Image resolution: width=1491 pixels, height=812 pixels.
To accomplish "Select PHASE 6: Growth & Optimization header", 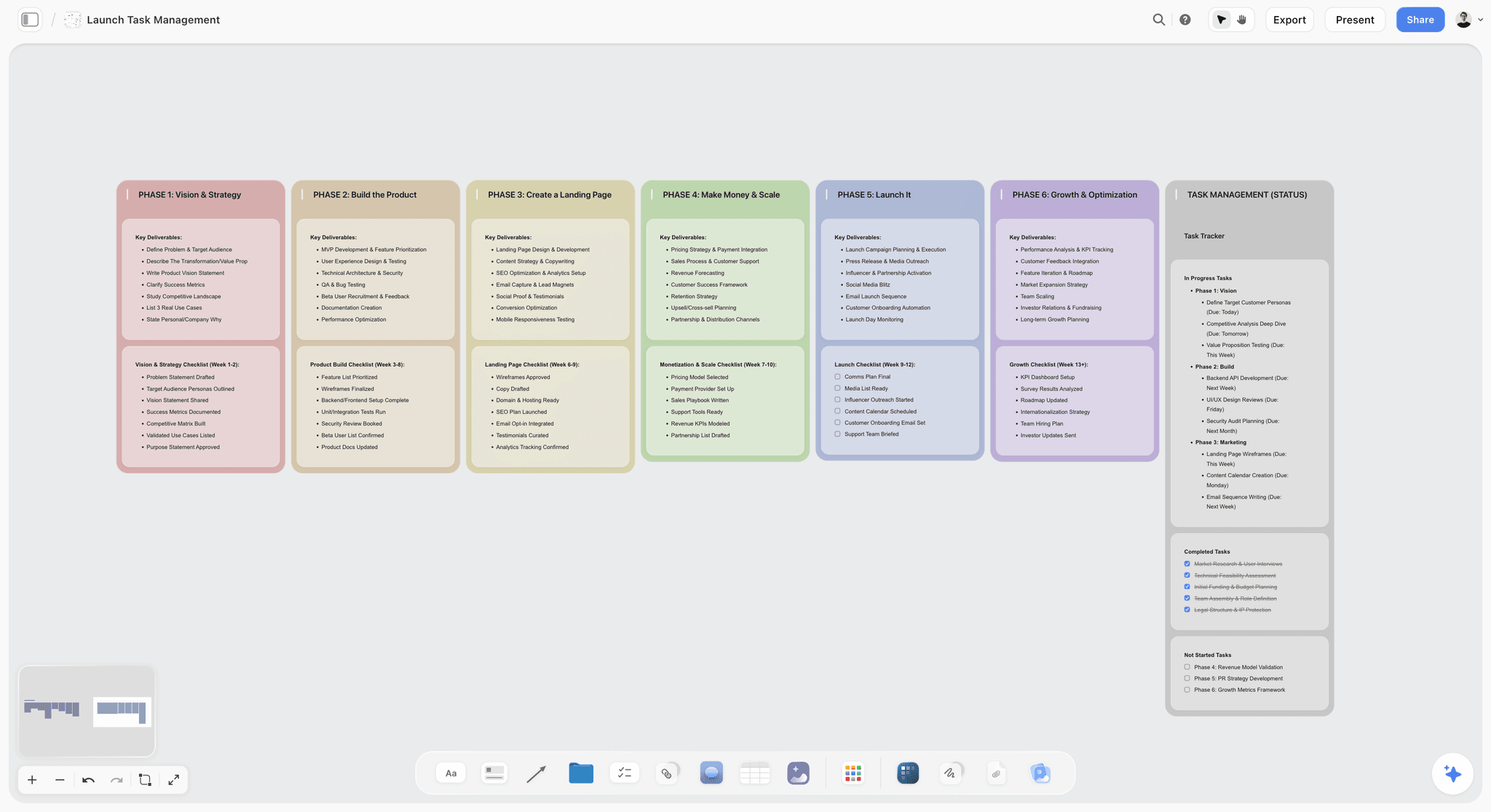I will click(1075, 195).
